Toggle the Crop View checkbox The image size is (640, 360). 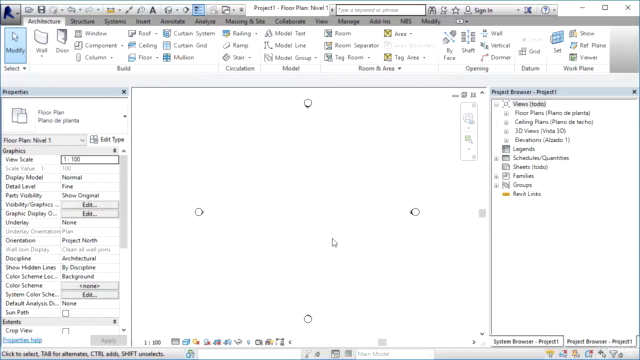click(66, 331)
